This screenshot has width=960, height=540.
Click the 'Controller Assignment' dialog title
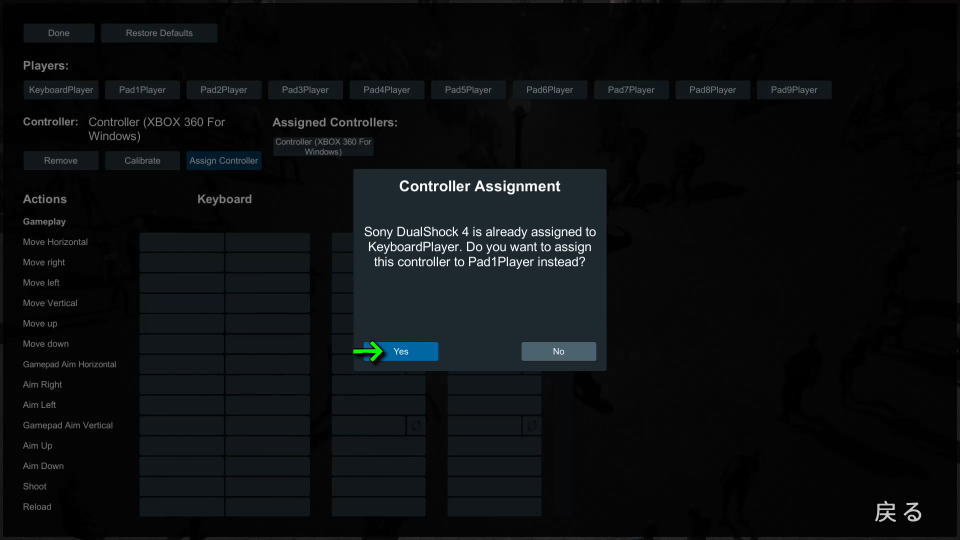(479, 186)
